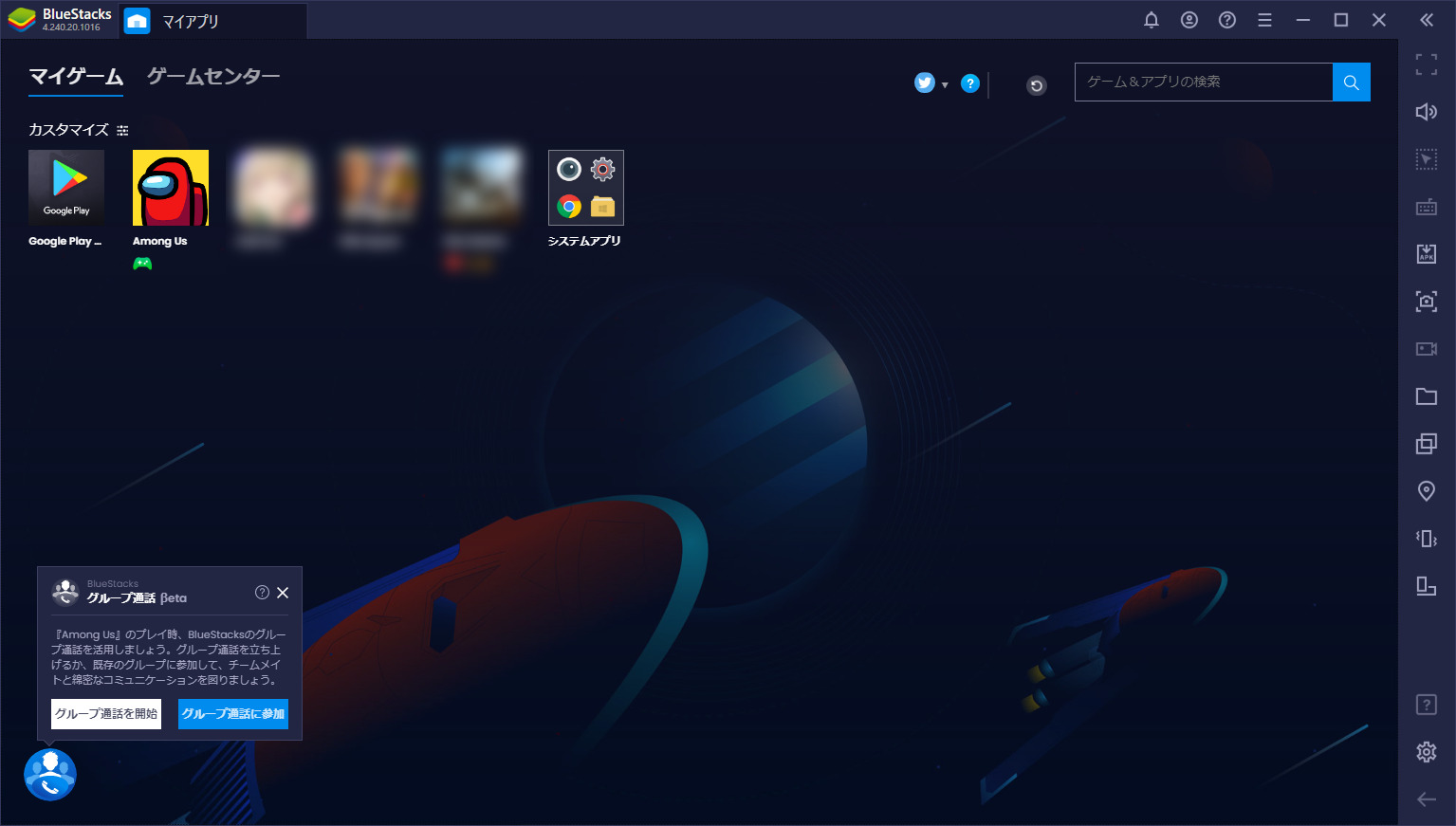
Task: Open keyboard game controls in sidebar
Action: (x=1427, y=207)
